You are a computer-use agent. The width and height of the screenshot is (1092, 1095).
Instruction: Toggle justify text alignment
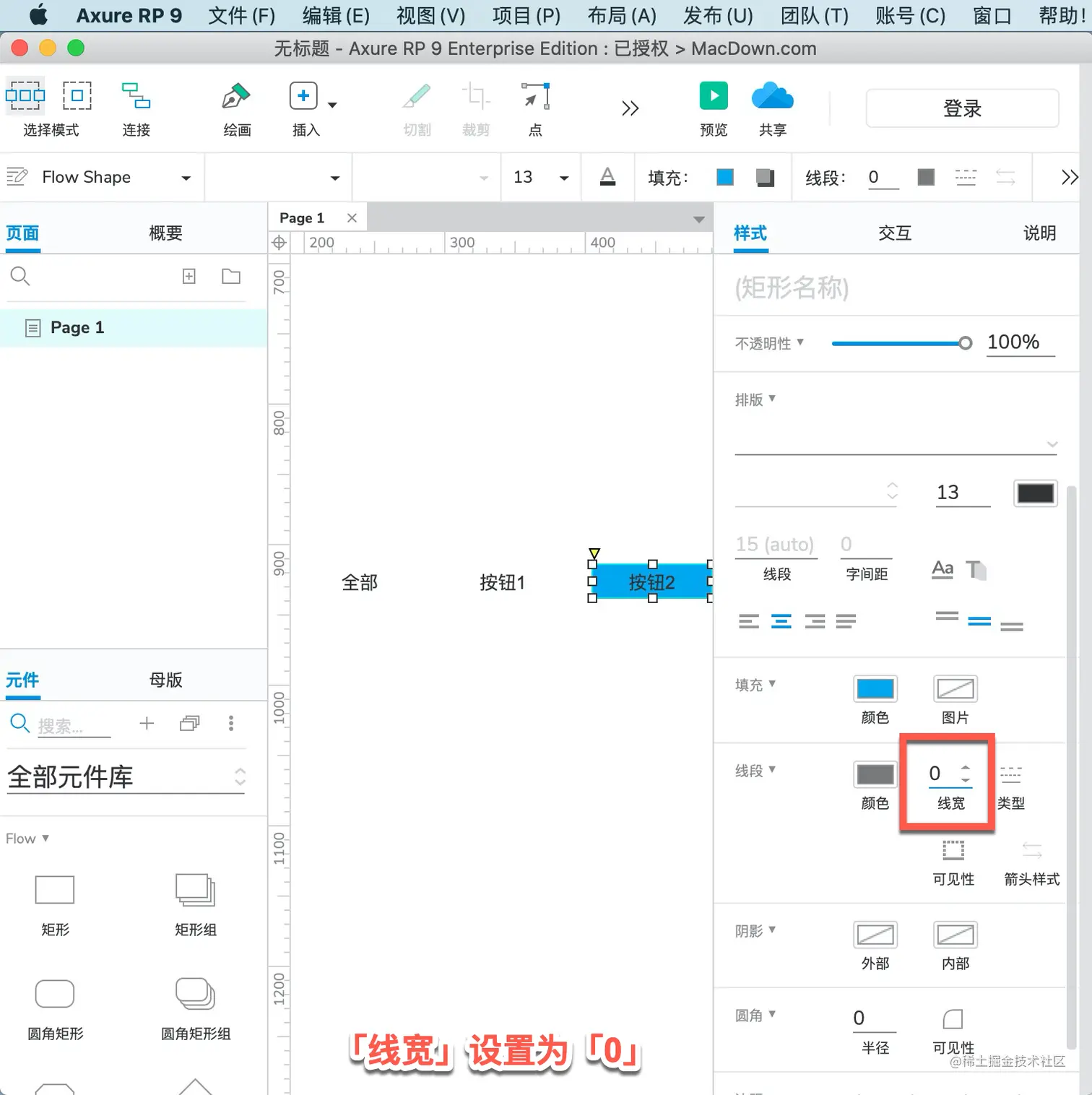(846, 621)
